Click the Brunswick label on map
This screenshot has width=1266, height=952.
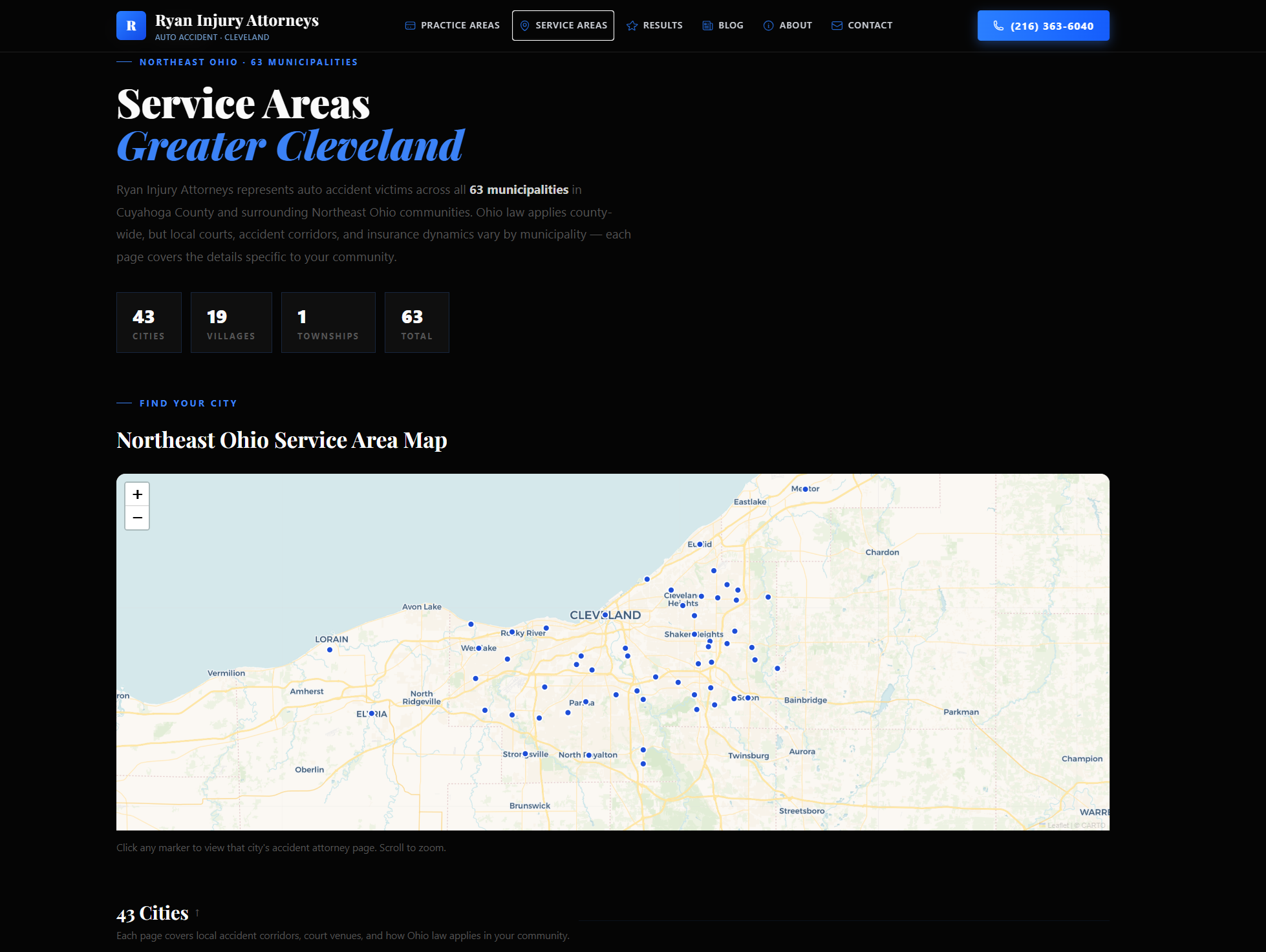[x=530, y=805]
